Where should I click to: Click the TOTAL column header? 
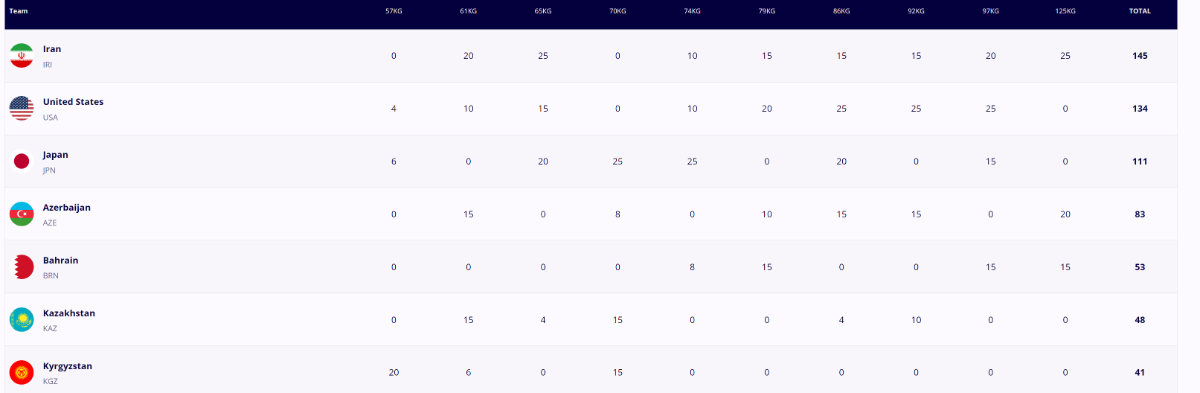(1139, 11)
